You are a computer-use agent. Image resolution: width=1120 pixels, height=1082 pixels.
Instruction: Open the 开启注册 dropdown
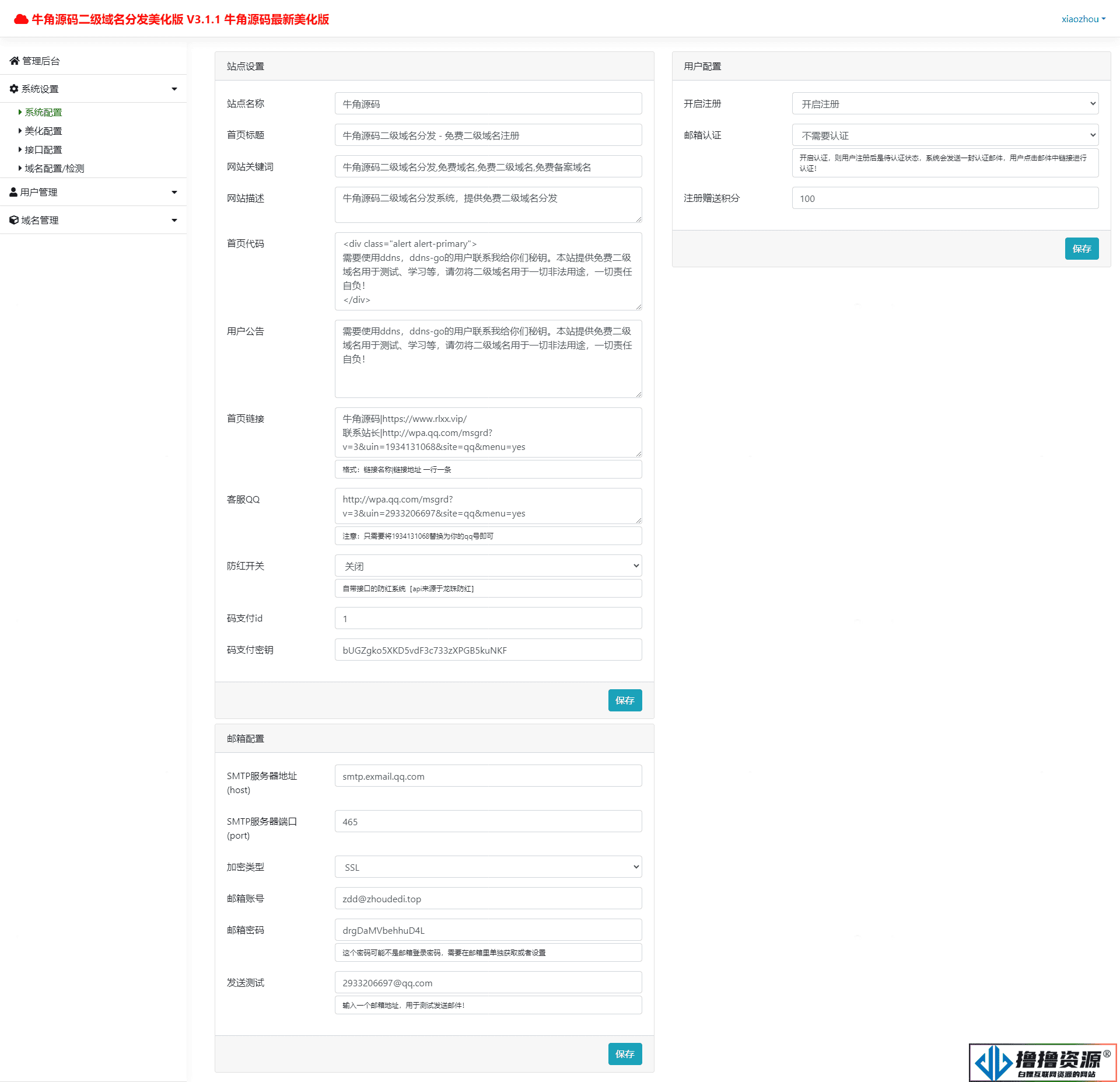945,103
